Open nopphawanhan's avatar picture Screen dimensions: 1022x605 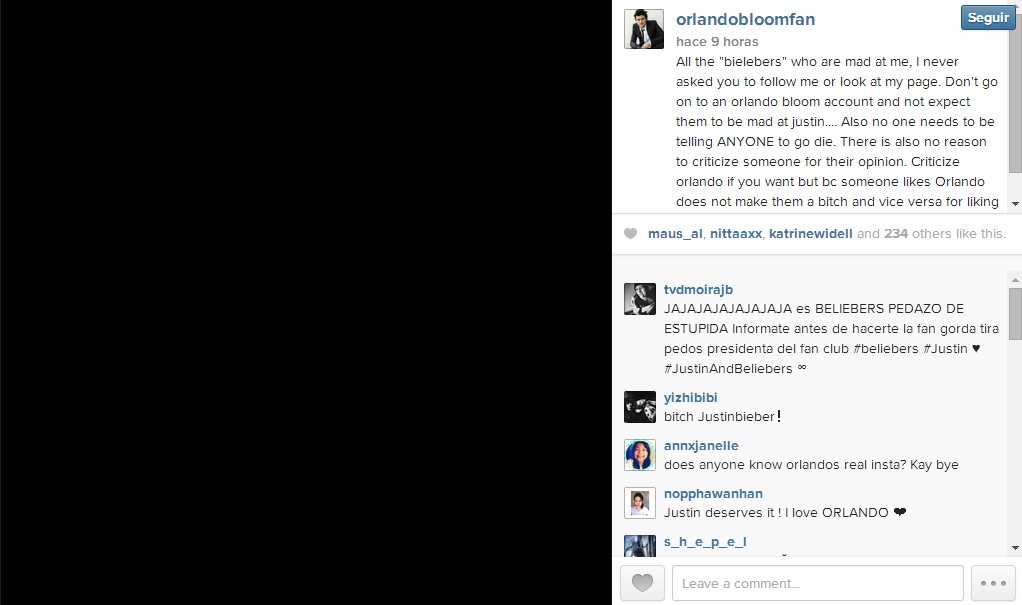click(x=640, y=503)
